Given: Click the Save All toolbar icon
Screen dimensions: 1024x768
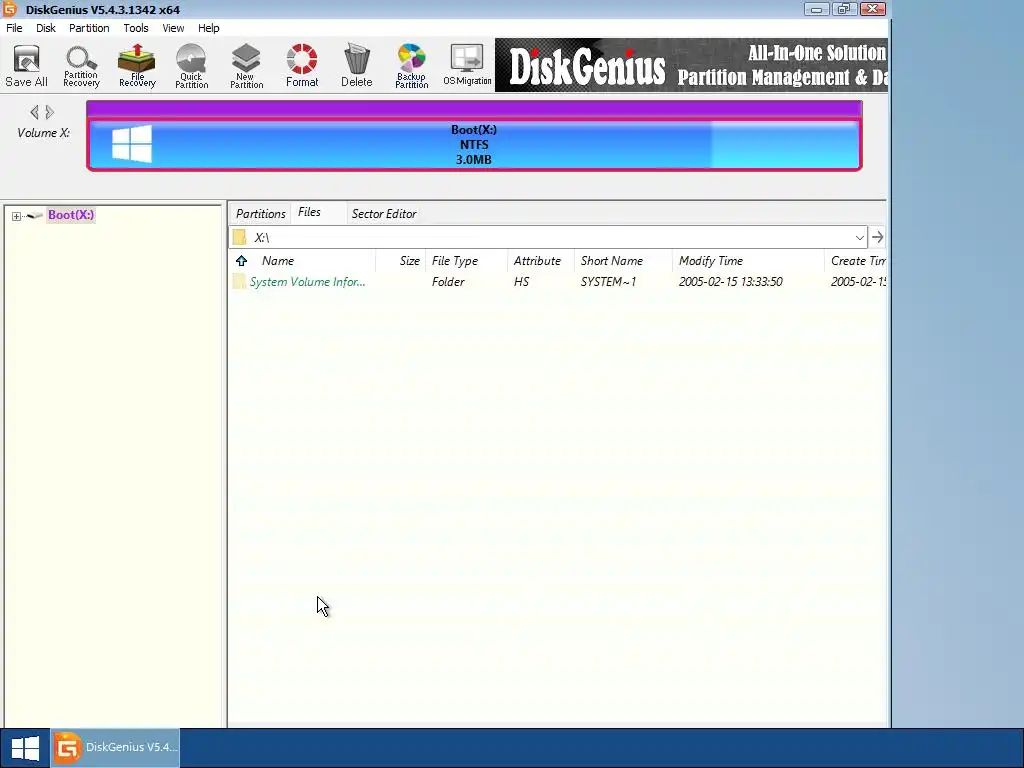Looking at the screenshot, I should 27,66.
